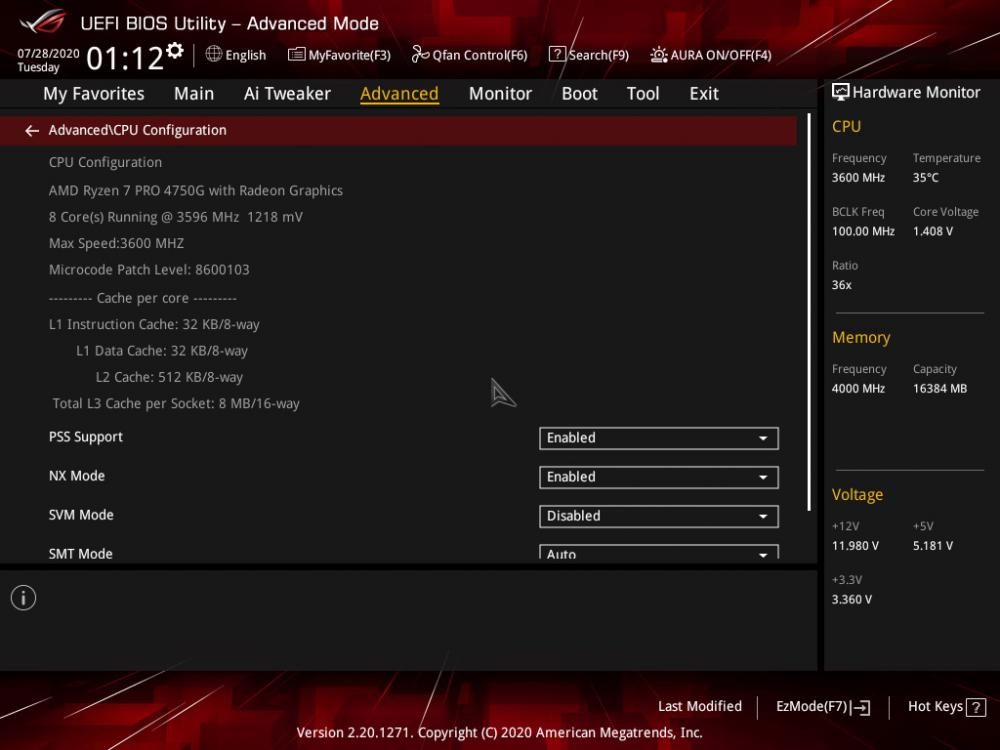Click the Hot Keys question mark icon
1000x750 pixels.
[976, 707]
